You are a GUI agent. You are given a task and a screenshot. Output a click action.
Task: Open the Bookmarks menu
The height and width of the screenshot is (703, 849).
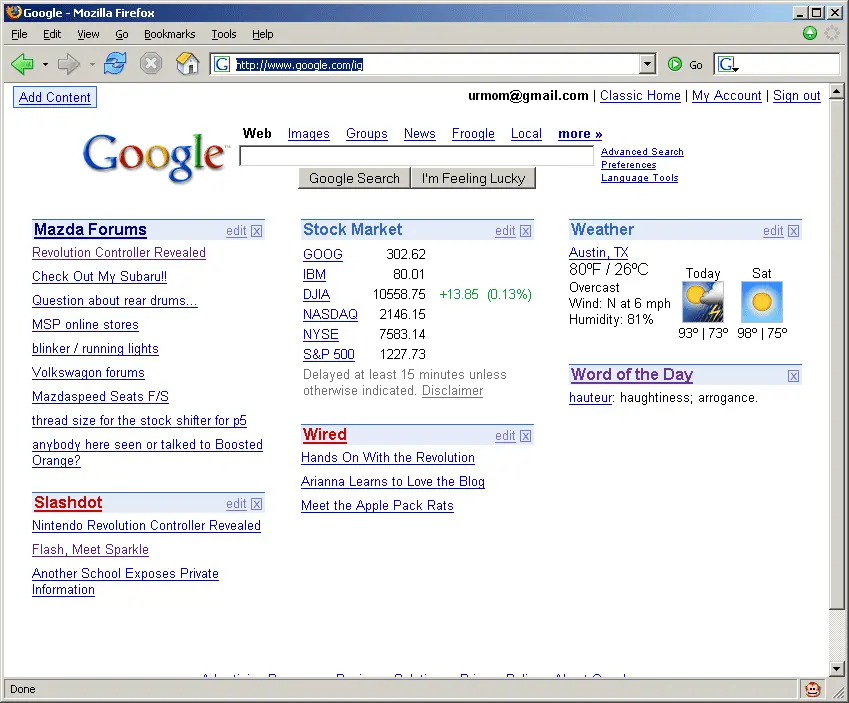(169, 33)
